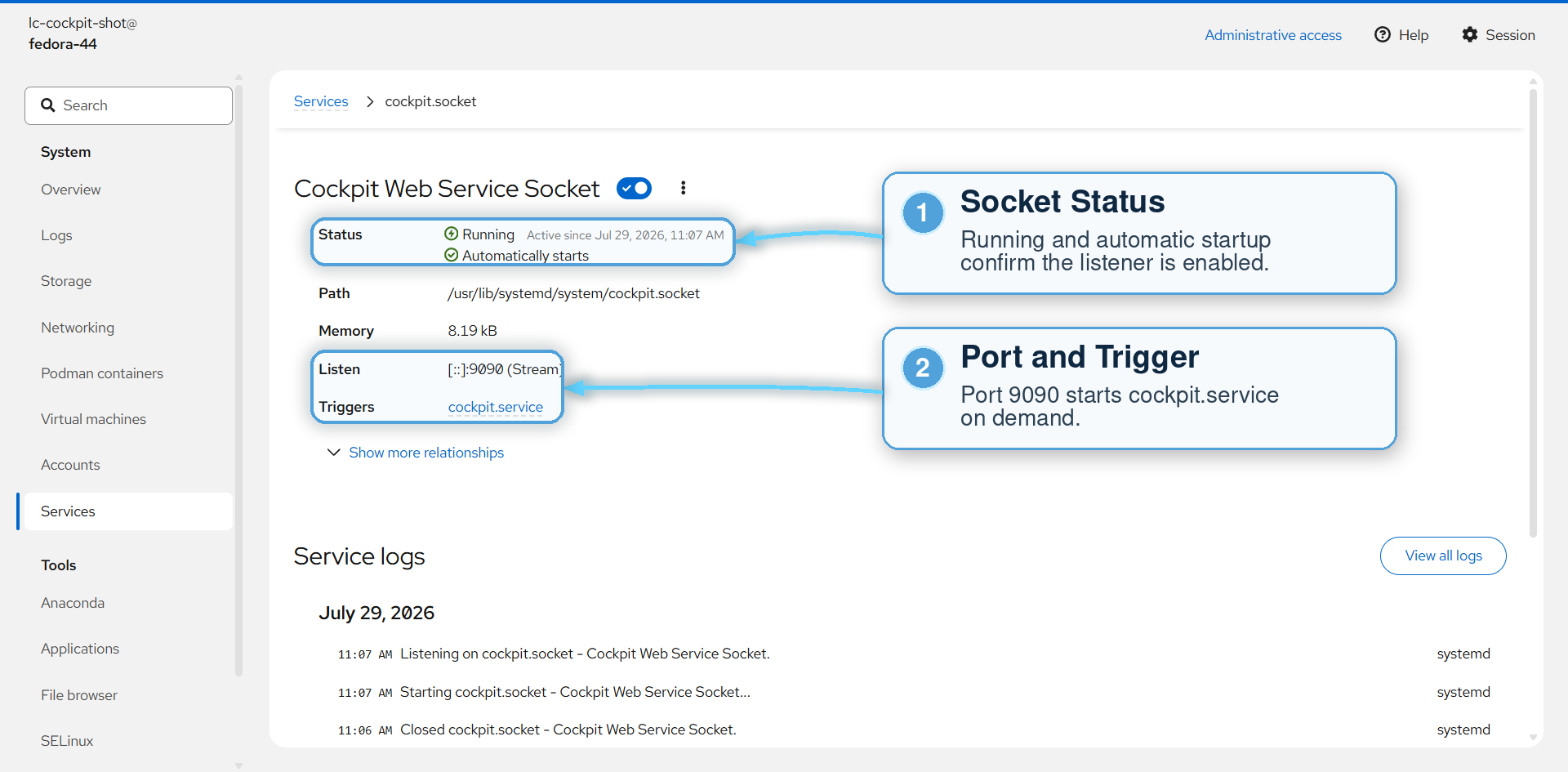Image resolution: width=1568 pixels, height=772 pixels.
Task: Open Session gear menu
Action: 1499,35
